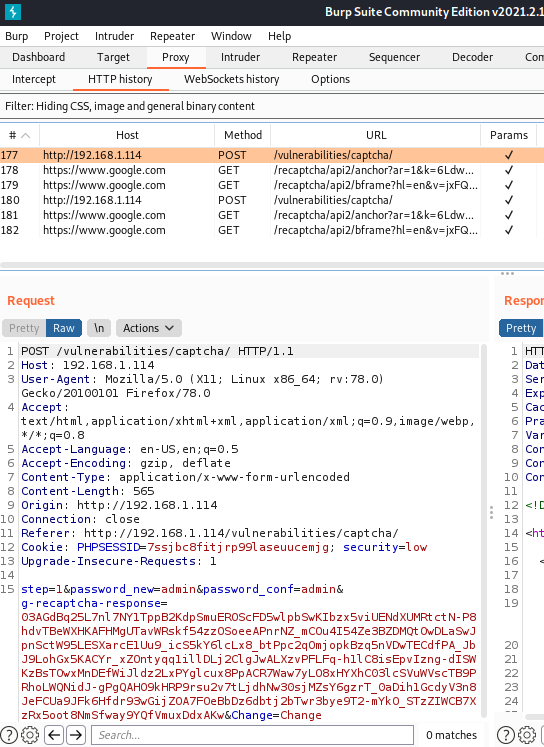Open the filter bar settings
544x747 pixels.
pyautogui.click(x=272, y=106)
